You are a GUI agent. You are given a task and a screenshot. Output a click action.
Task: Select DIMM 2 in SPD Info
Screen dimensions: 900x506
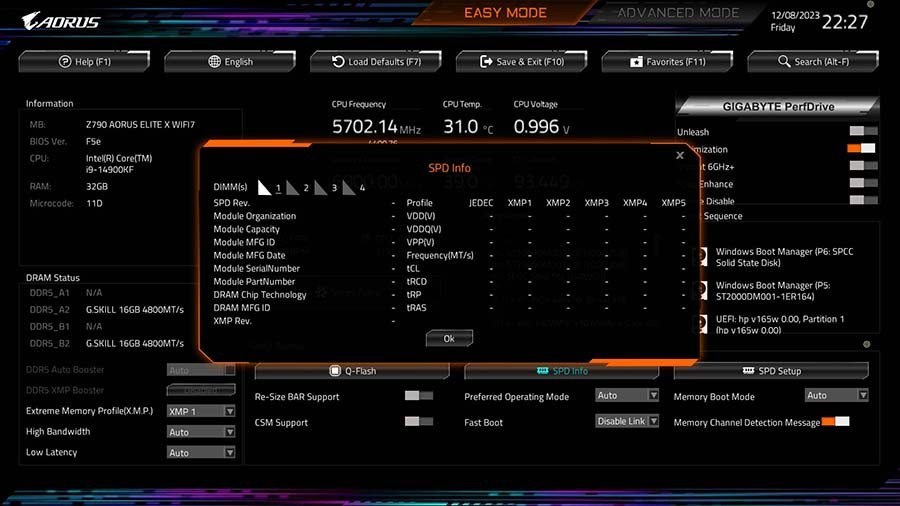298,188
